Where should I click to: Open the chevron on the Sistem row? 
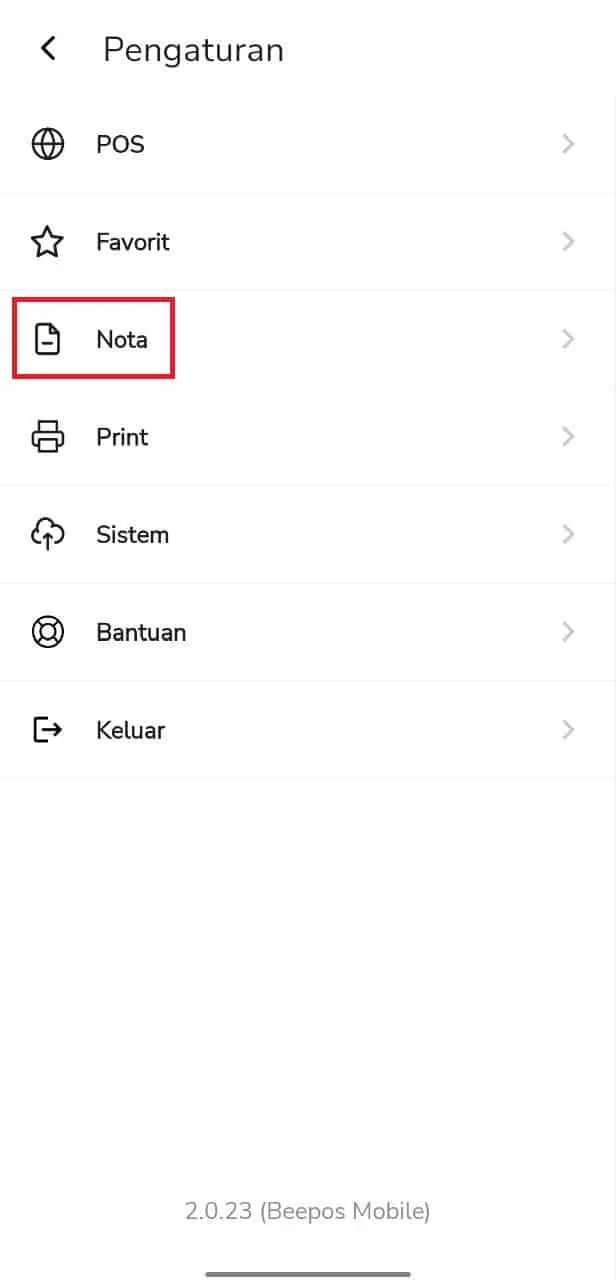click(x=568, y=535)
